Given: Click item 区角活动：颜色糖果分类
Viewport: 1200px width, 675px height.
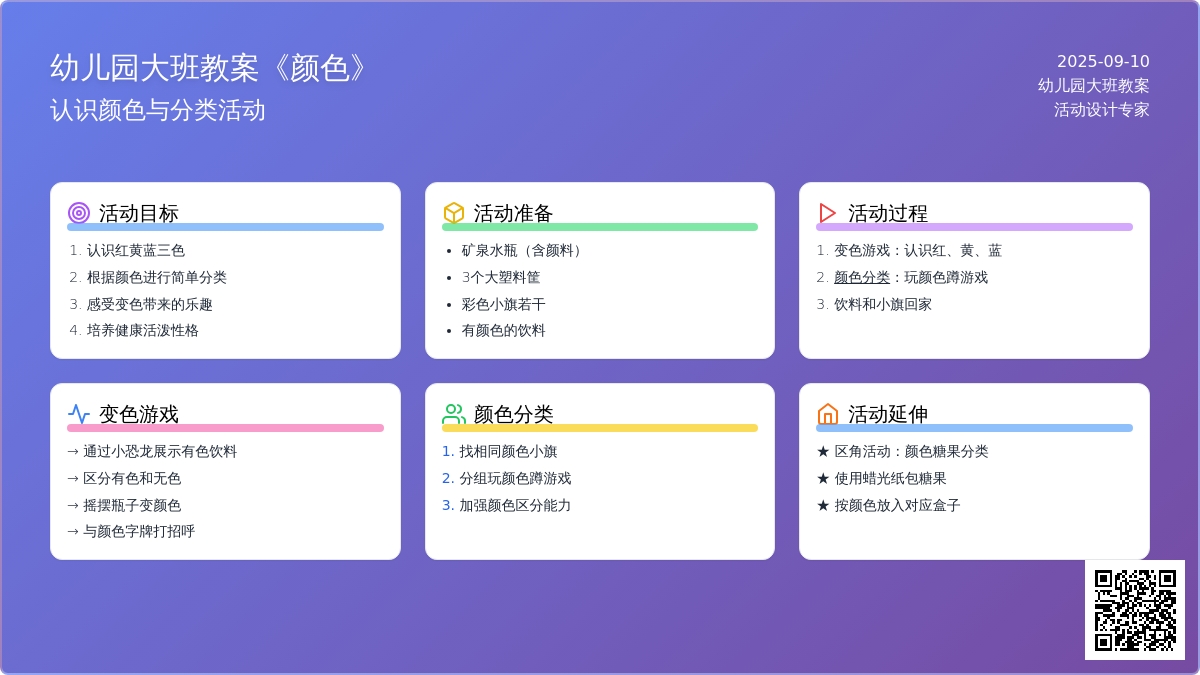Looking at the screenshot, I should pos(912,451).
